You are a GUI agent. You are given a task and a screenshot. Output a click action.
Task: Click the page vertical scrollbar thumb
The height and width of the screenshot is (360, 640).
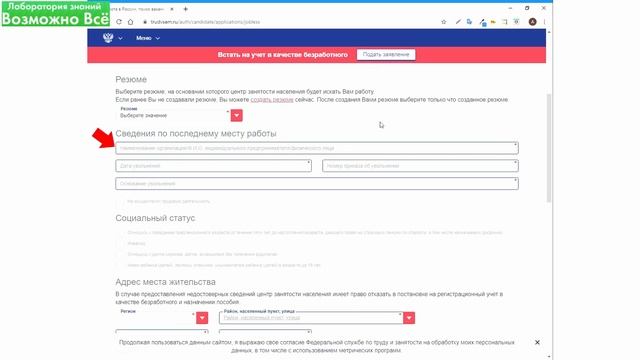tap(549, 148)
